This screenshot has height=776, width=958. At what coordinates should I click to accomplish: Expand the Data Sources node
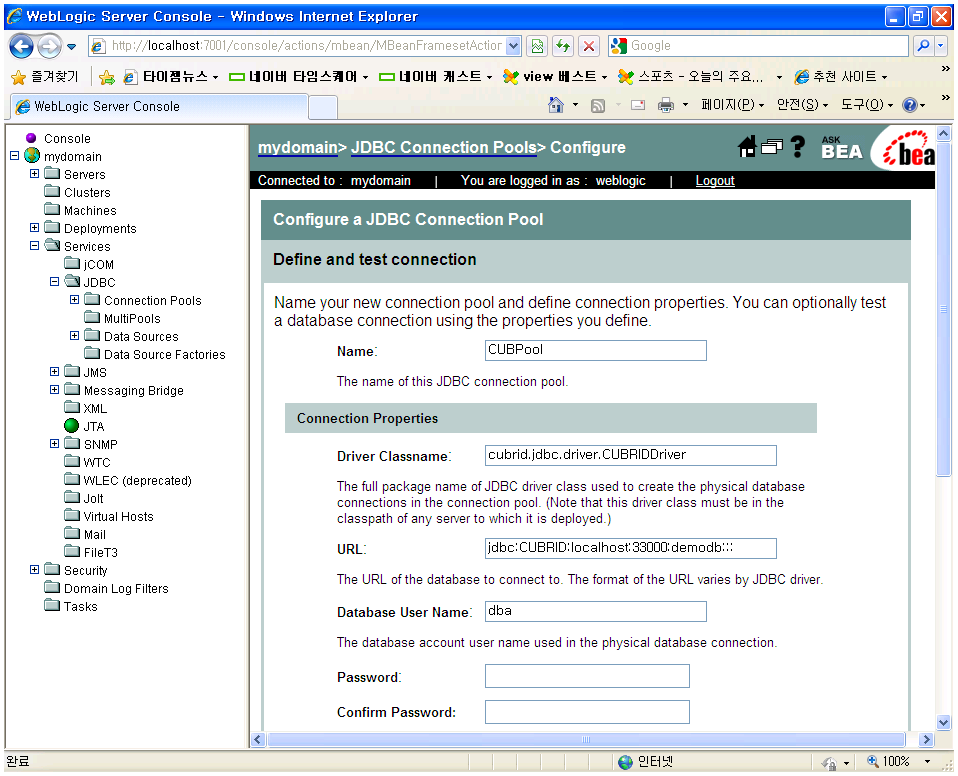[x=75, y=335]
